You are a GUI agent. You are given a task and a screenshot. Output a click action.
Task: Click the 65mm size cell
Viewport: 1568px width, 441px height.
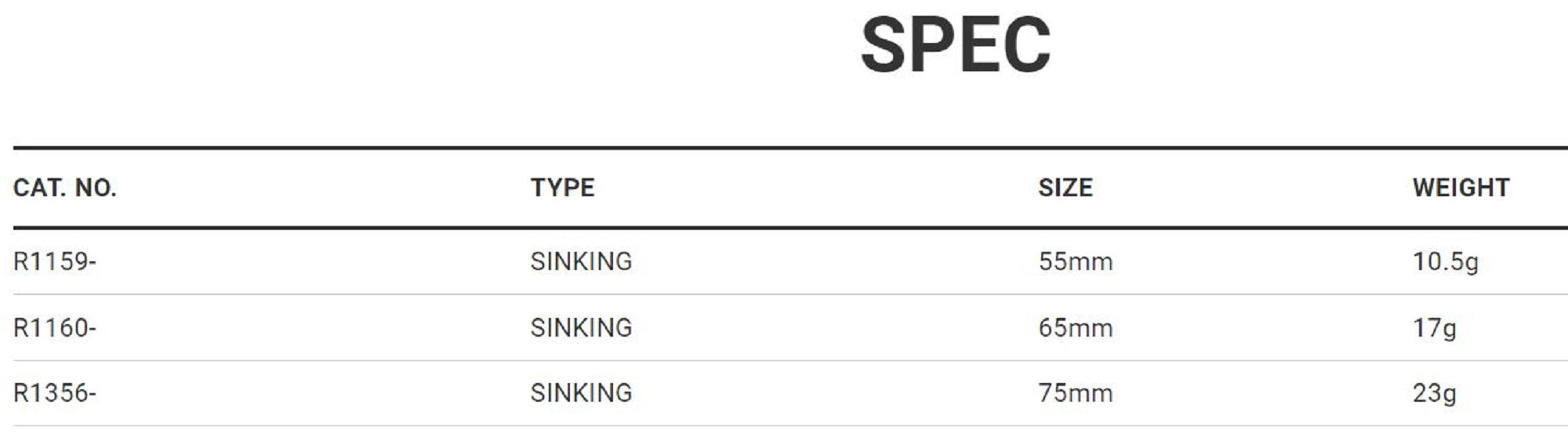pos(1076,327)
